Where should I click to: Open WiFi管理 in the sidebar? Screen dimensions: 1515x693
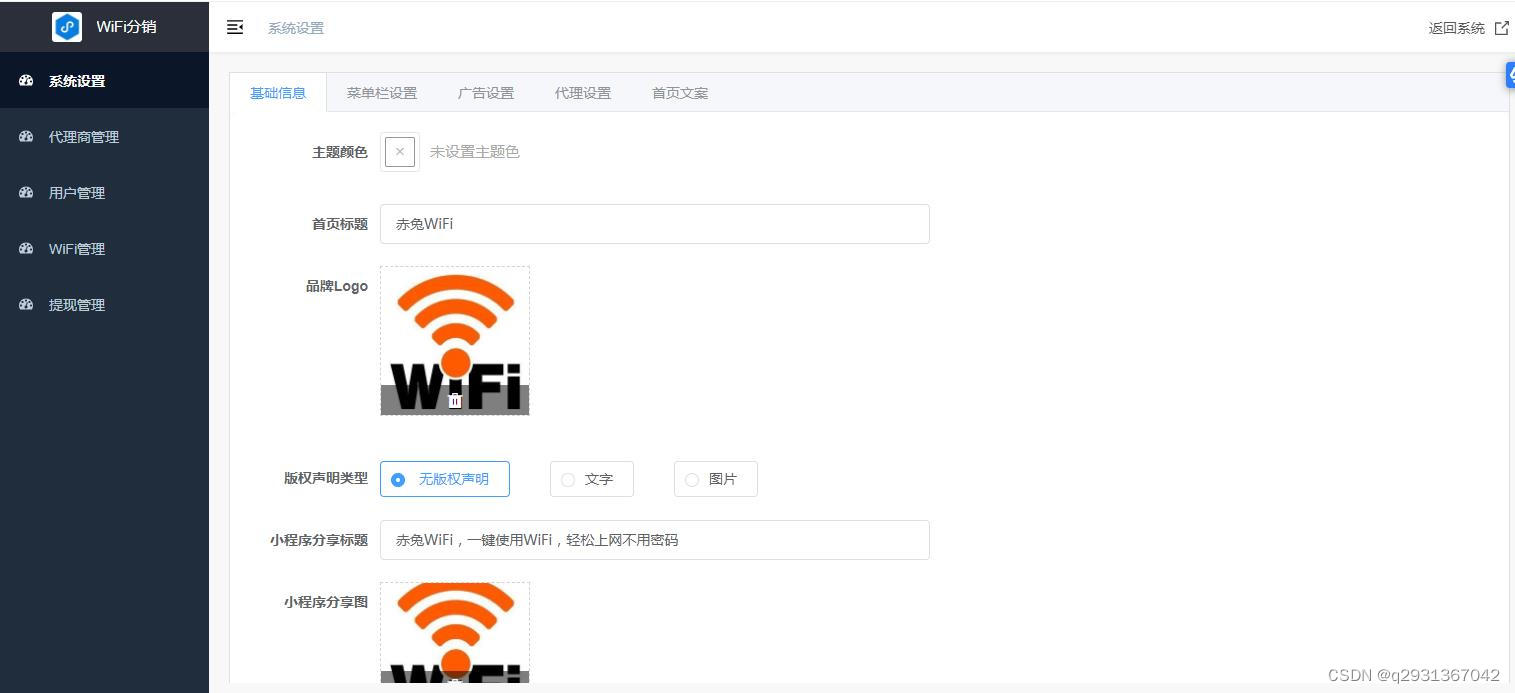point(104,249)
